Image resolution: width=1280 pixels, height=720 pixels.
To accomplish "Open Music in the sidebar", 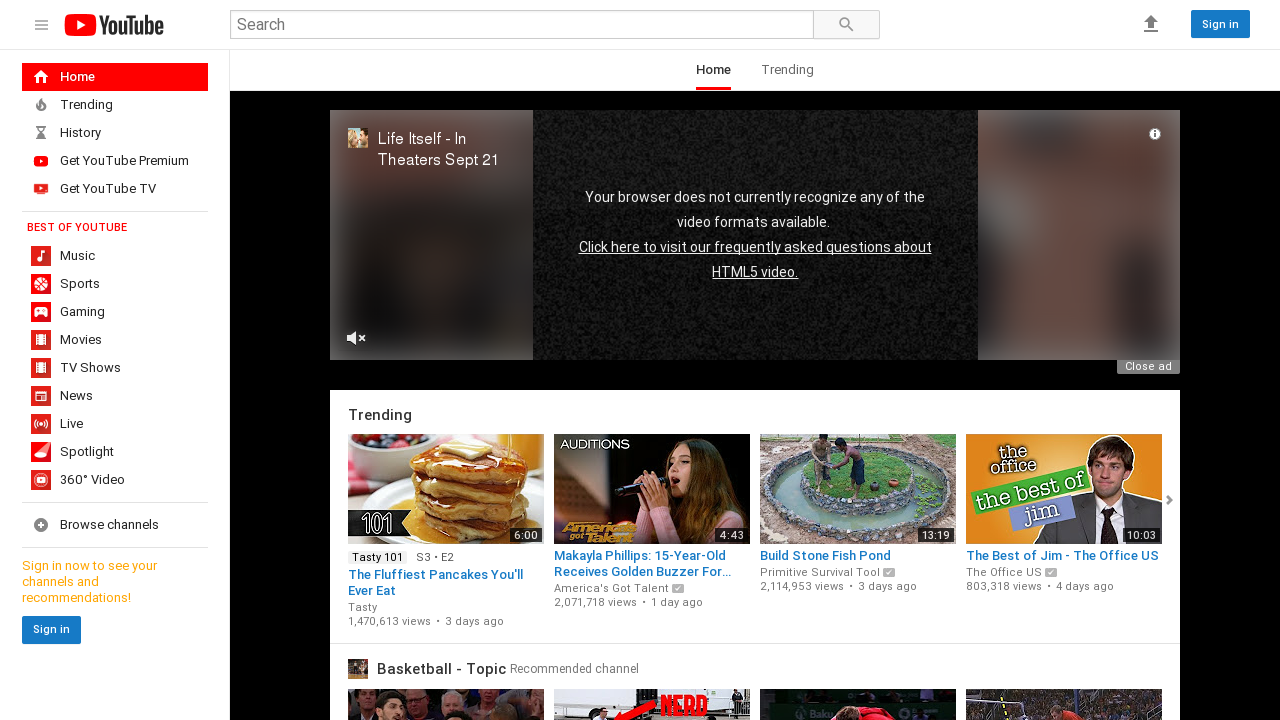I will 115,256.
